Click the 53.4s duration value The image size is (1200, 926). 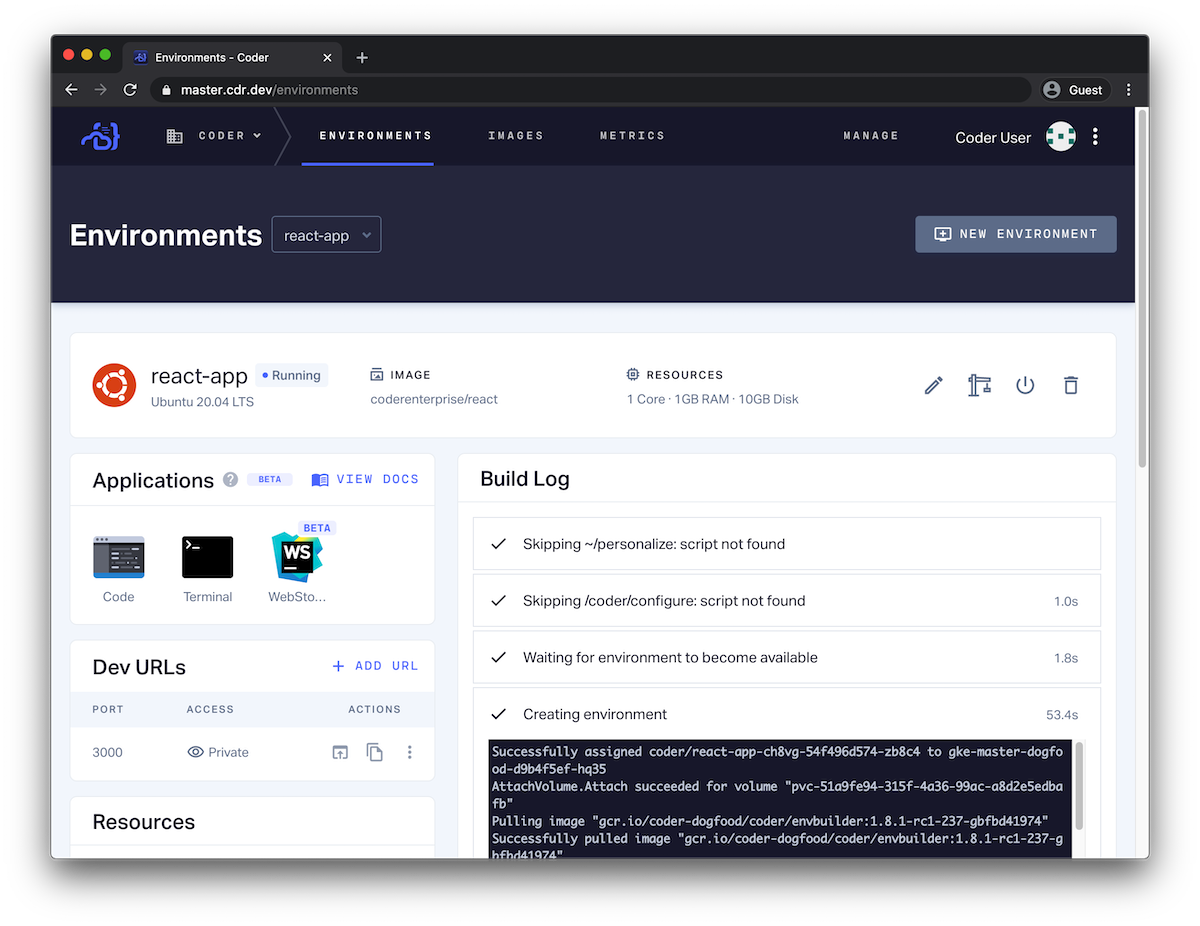click(1062, 715)
